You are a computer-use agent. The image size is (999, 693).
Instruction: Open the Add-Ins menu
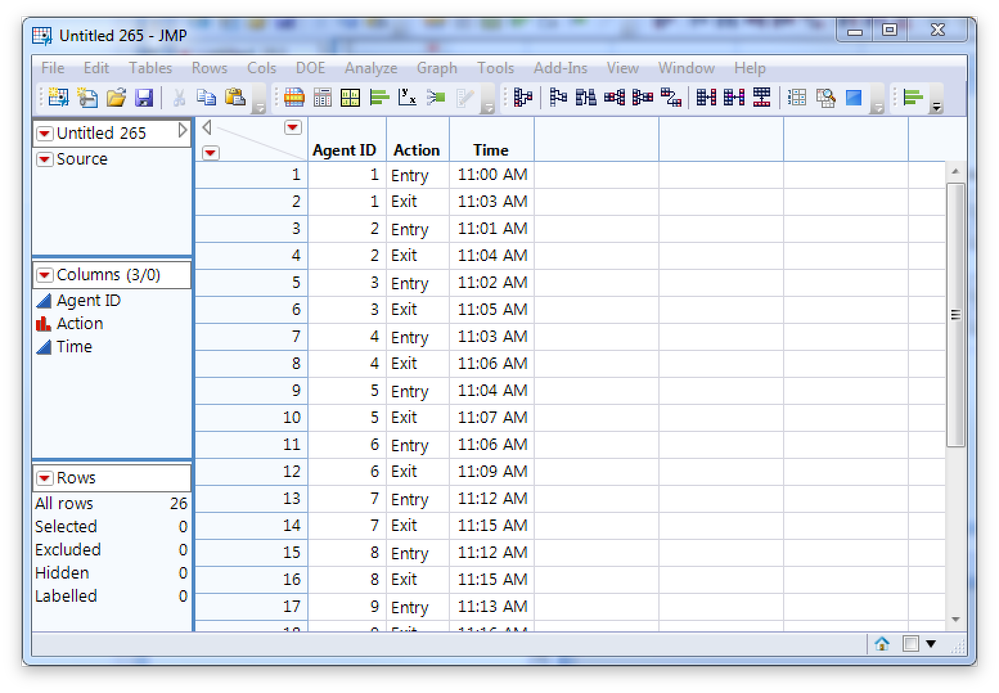click(x=561, y=68)
